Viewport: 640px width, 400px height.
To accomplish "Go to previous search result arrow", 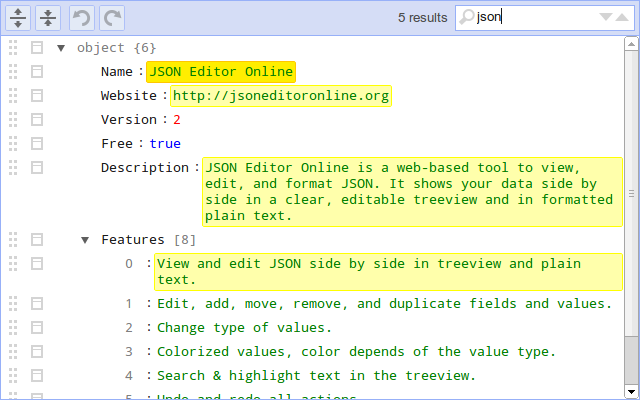I will coord(622,17).
